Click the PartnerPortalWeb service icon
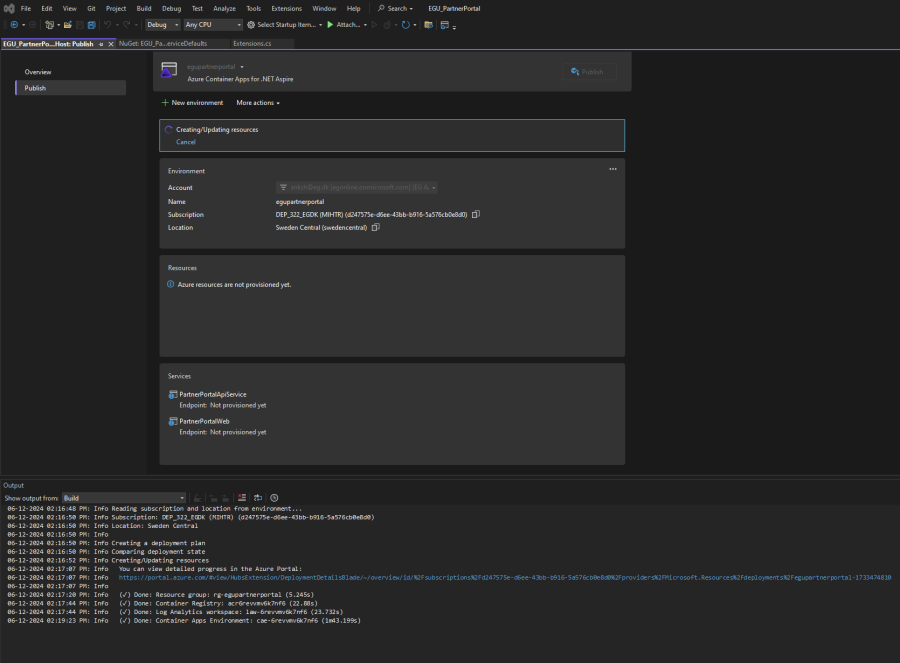The image size is (900, 663). pyautogui.click(x=173, y=421)
